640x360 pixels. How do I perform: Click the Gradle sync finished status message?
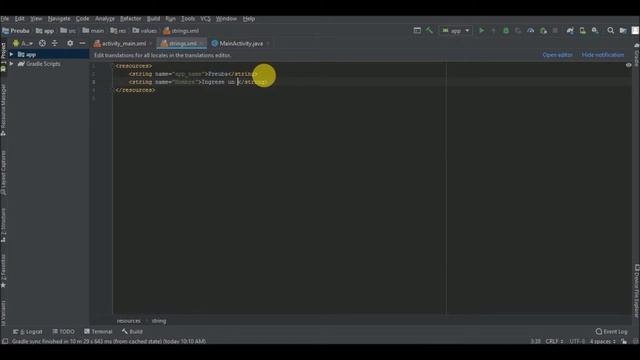(x=109, y=341)
